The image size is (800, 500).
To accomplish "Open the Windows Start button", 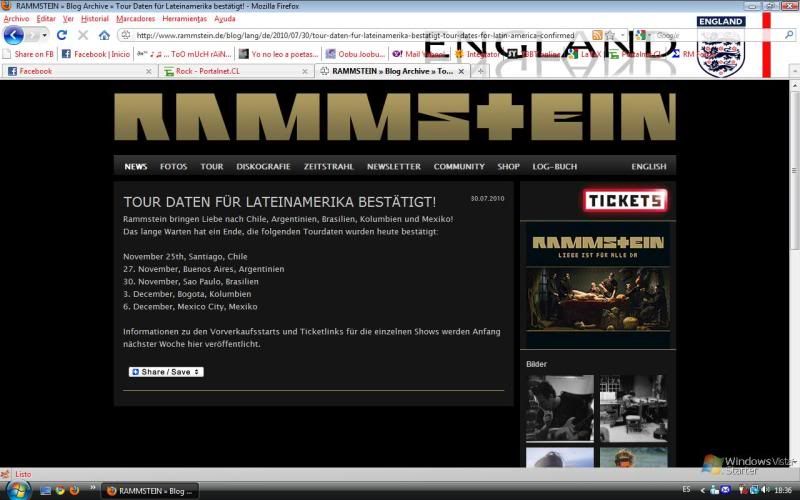I will pos(17,490).
